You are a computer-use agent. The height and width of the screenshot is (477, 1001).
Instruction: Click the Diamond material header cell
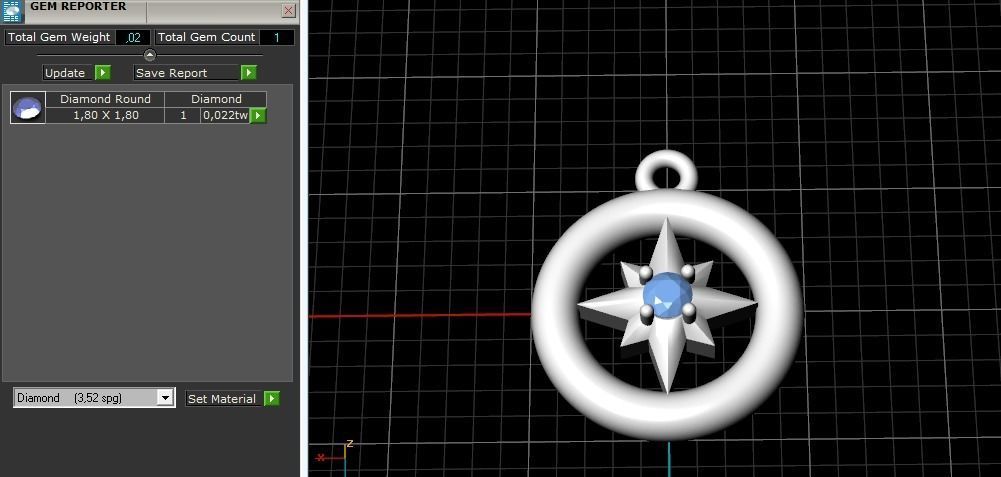(216, 99)
